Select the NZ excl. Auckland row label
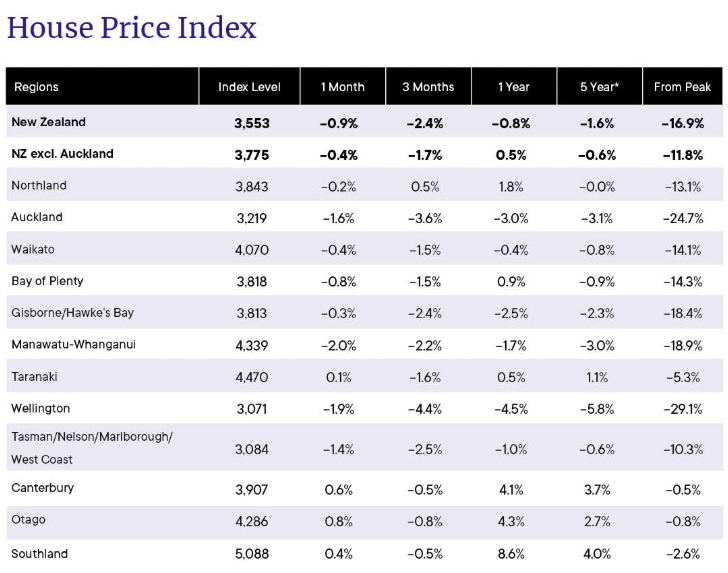This screenshot has height=573, width=728. click(x=62, y=154)
